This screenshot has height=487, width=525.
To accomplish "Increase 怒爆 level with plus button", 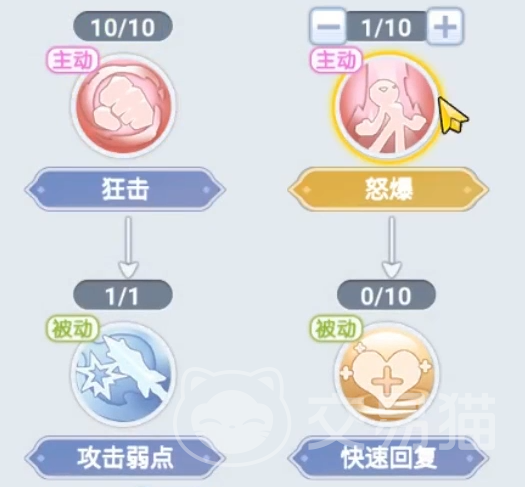I will tap(446, 26).
